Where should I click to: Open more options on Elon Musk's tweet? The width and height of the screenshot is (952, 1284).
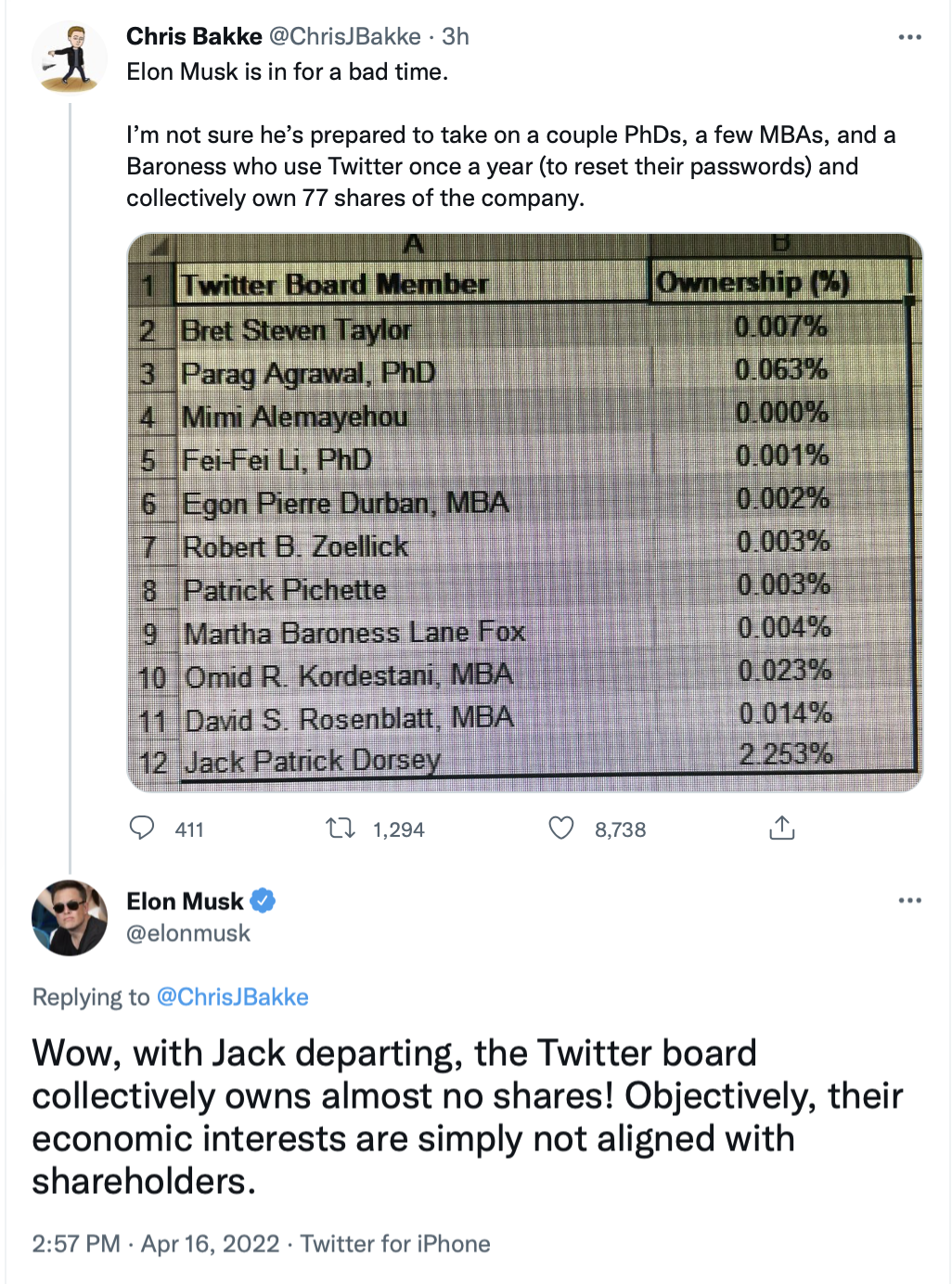tap(910, 901)
